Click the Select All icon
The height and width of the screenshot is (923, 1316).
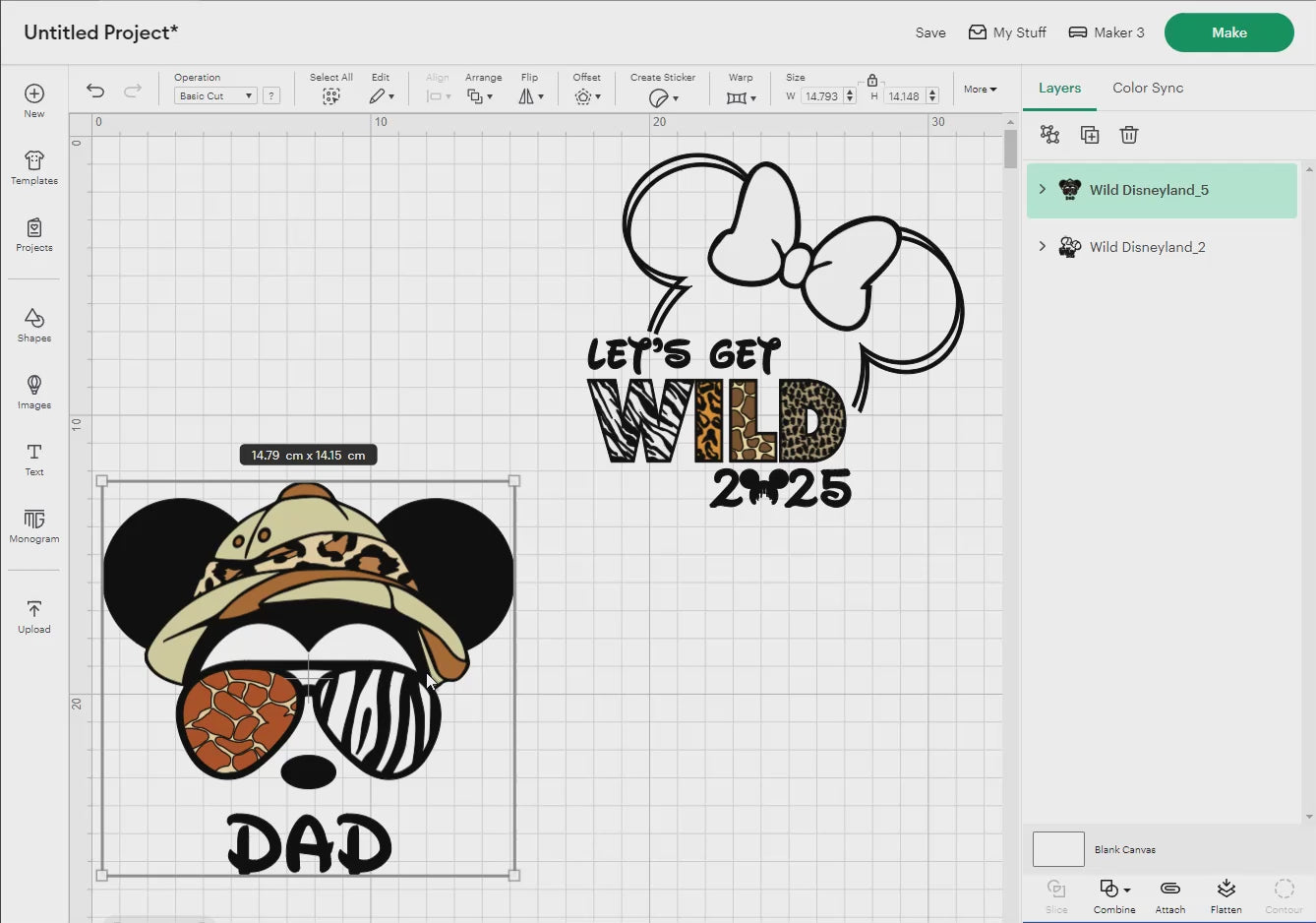pyautogui.click(x=331, y=96)
